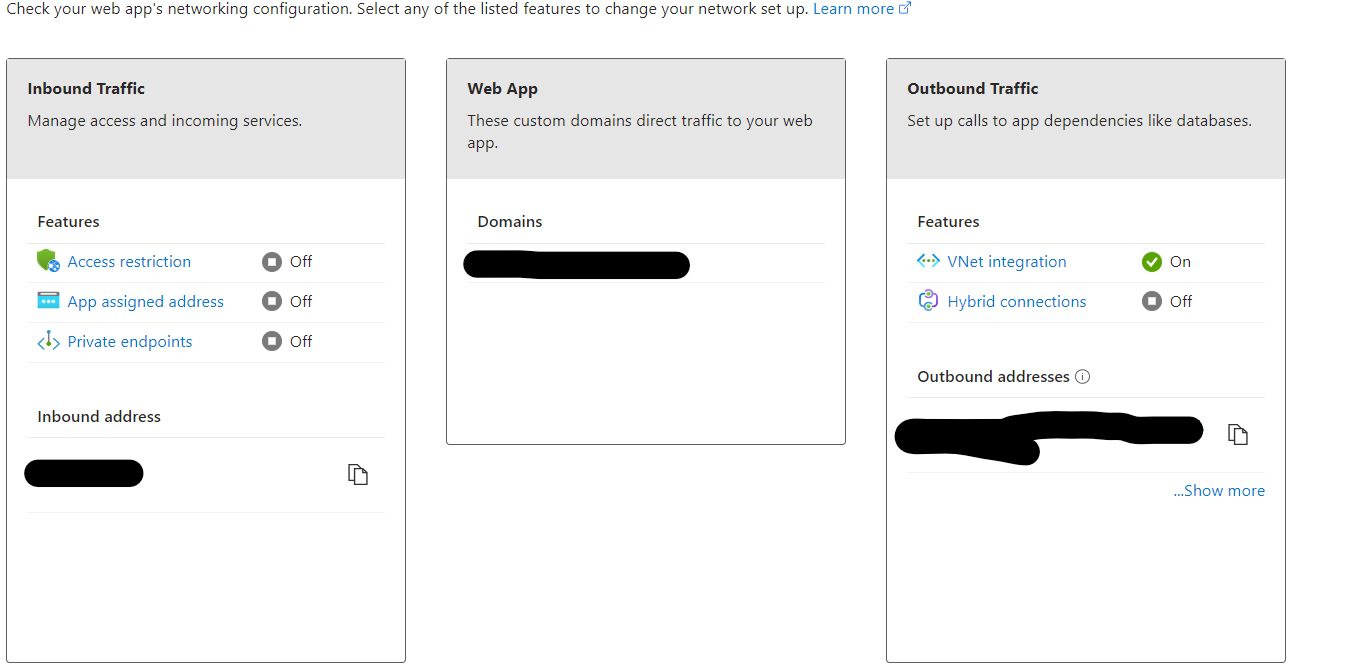
Task: Open the App assigned address link
Action: coord(146,302)
